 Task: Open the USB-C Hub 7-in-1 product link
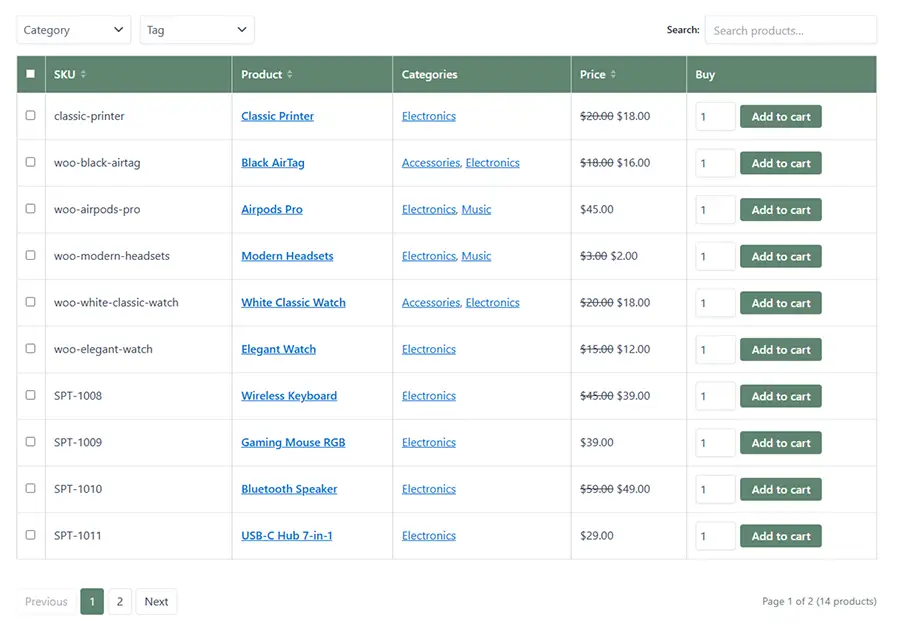(x=286, y=535)
